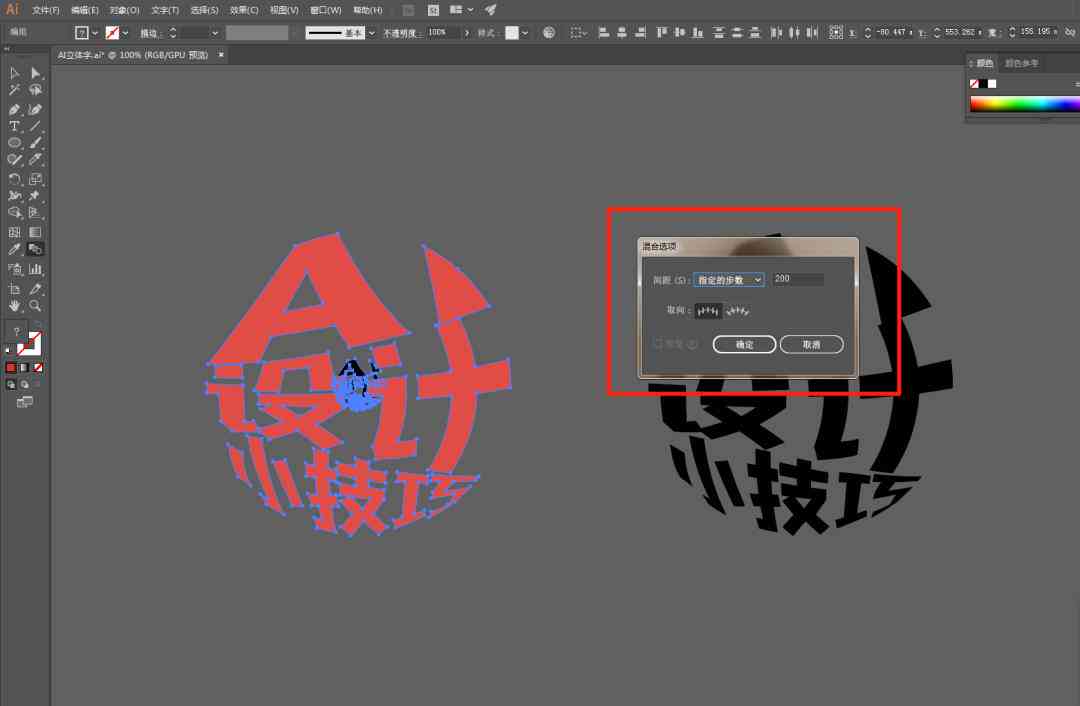Select the Eraser tool
This screenshot has width=1080, height=706.
pos(35,160)
